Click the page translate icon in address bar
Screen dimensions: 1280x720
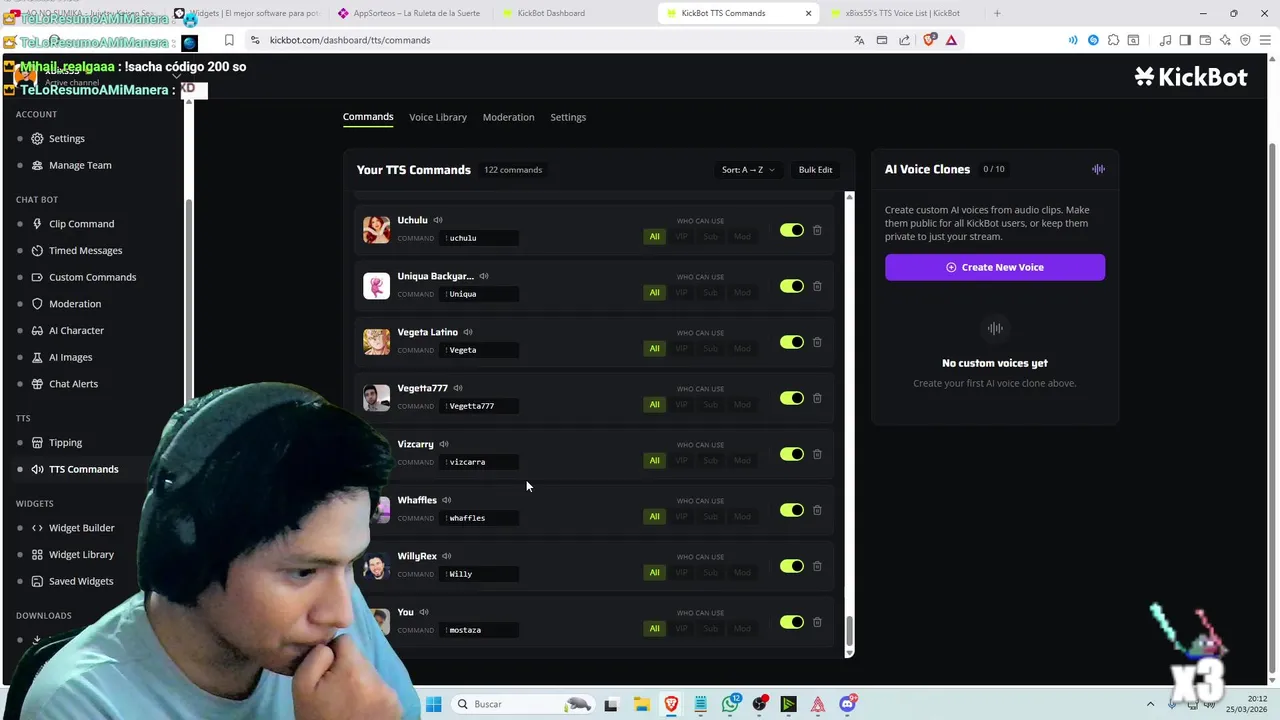tap(859, 40)
